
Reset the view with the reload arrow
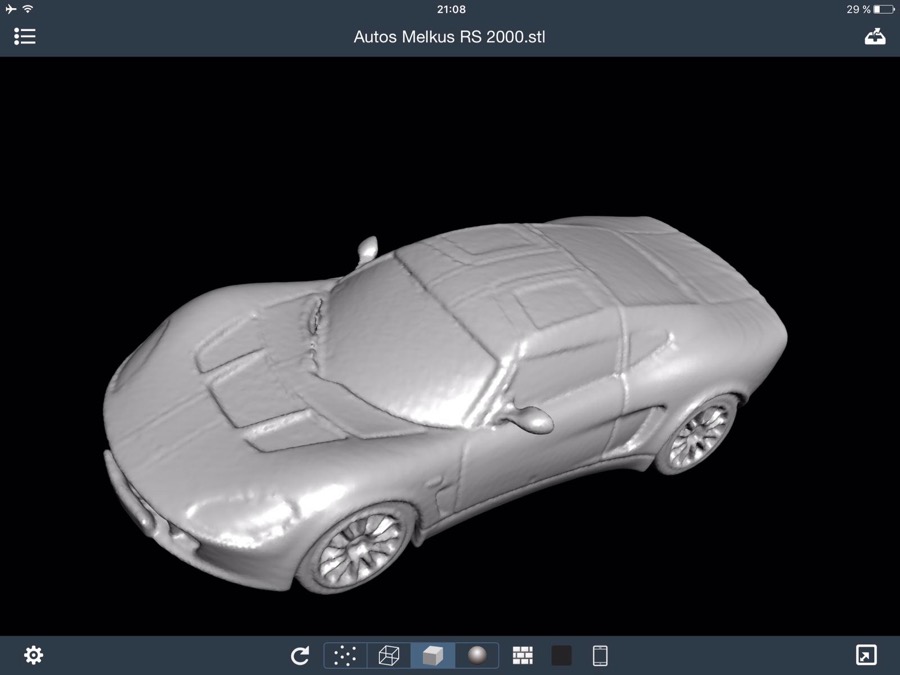click(300, 656)
